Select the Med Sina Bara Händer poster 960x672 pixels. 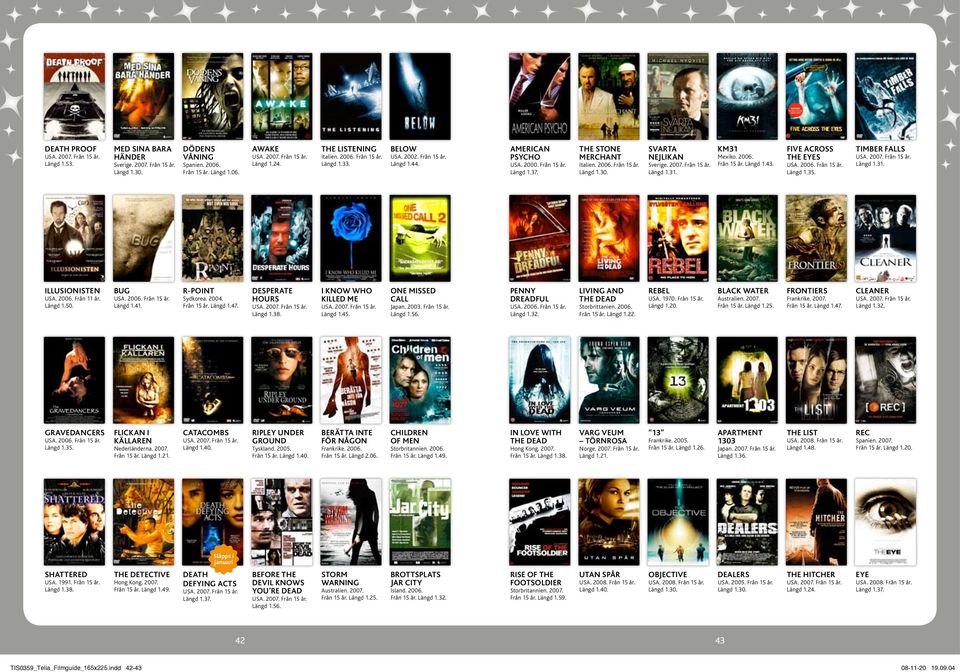tap(143, 96)
